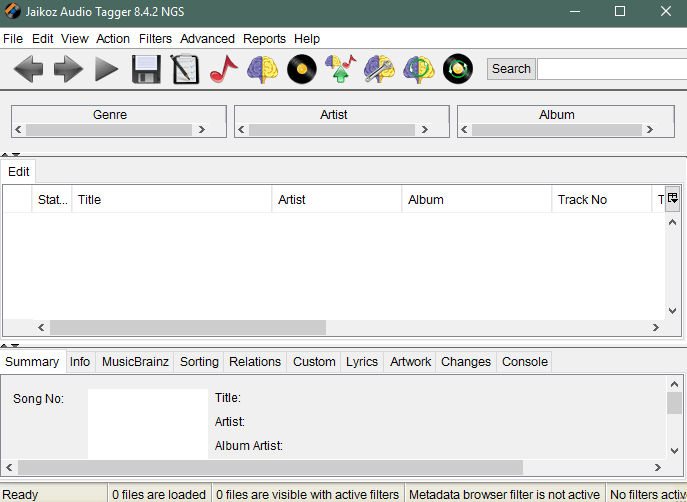The height and width of the screenshot is (502, 687).
Task: Click the Album browser left scroll arrow
Action: [x=464, y=130]
